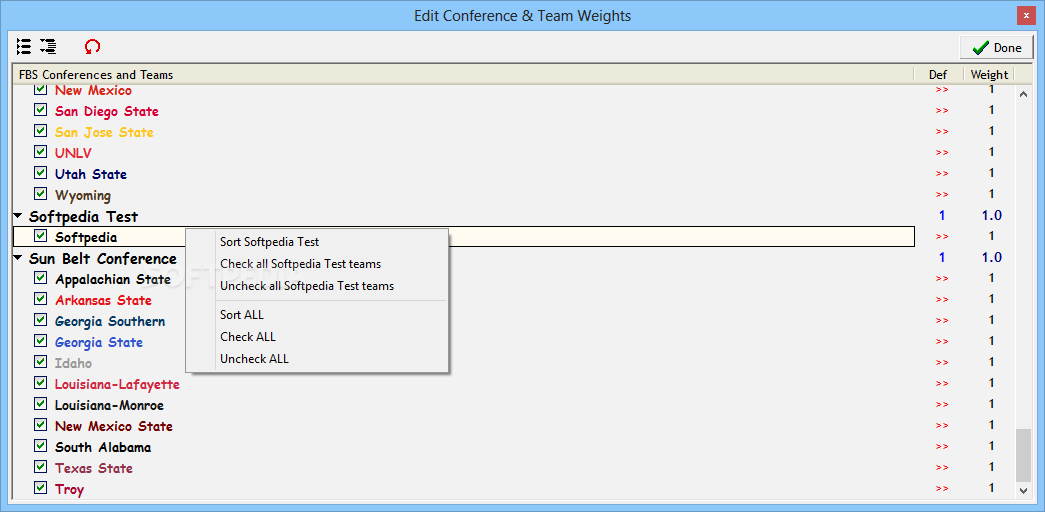This screenshot has height=512, width=1045.
Task: Click the collapse all conferences toolbar icon
Action: click(48, 46)
